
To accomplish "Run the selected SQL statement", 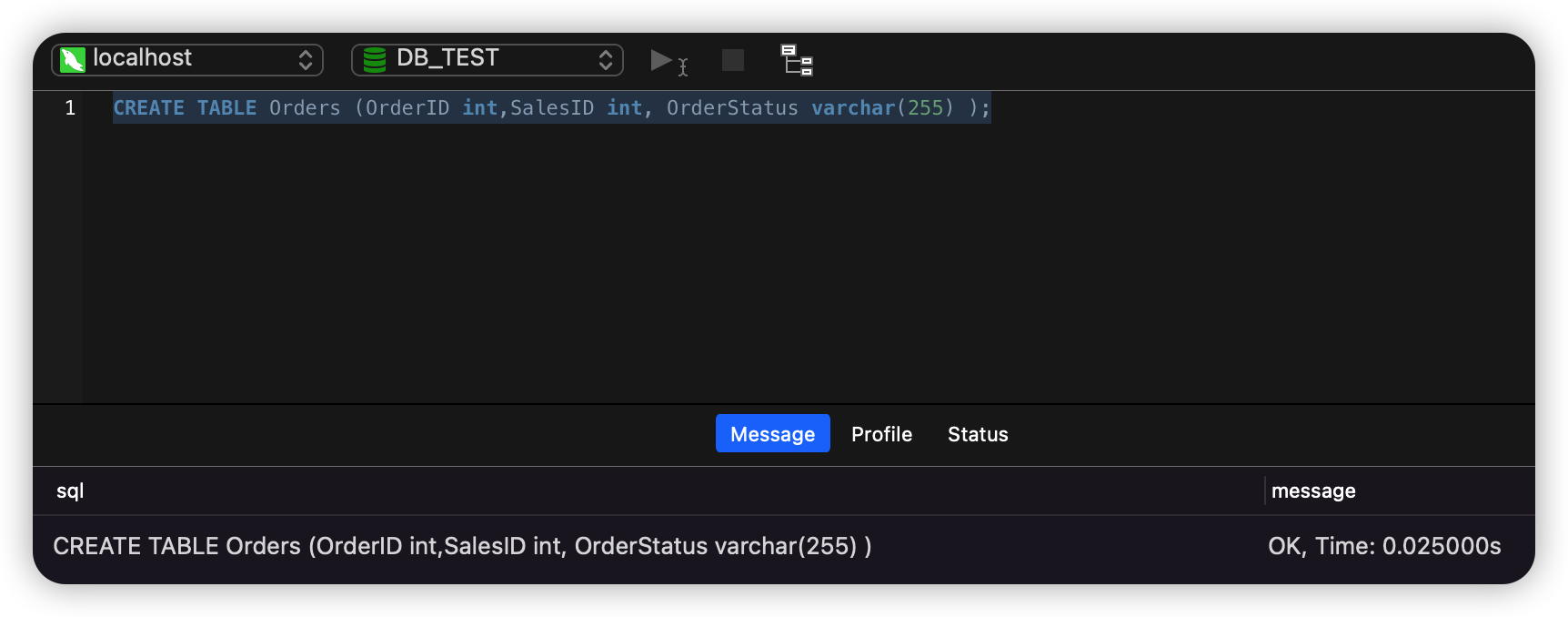I will pos(669,62).
